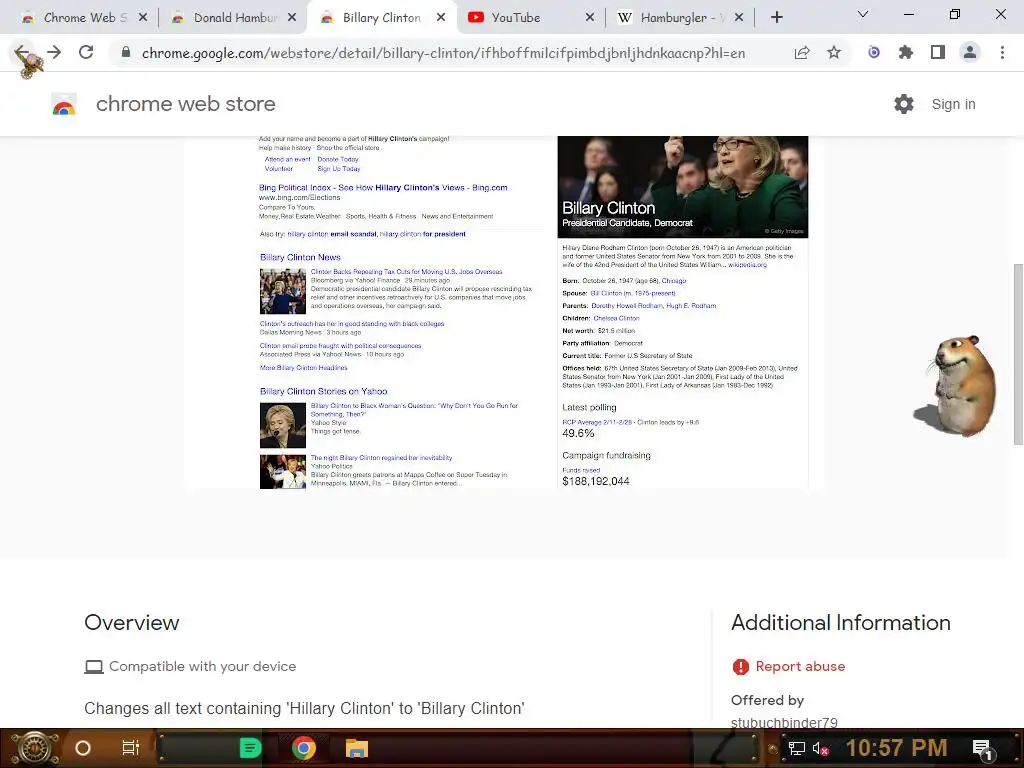The width and height of the screenshot is (1024, 768).
Task: Open File Explorer from taskbar
Action: tap(357, 748)
